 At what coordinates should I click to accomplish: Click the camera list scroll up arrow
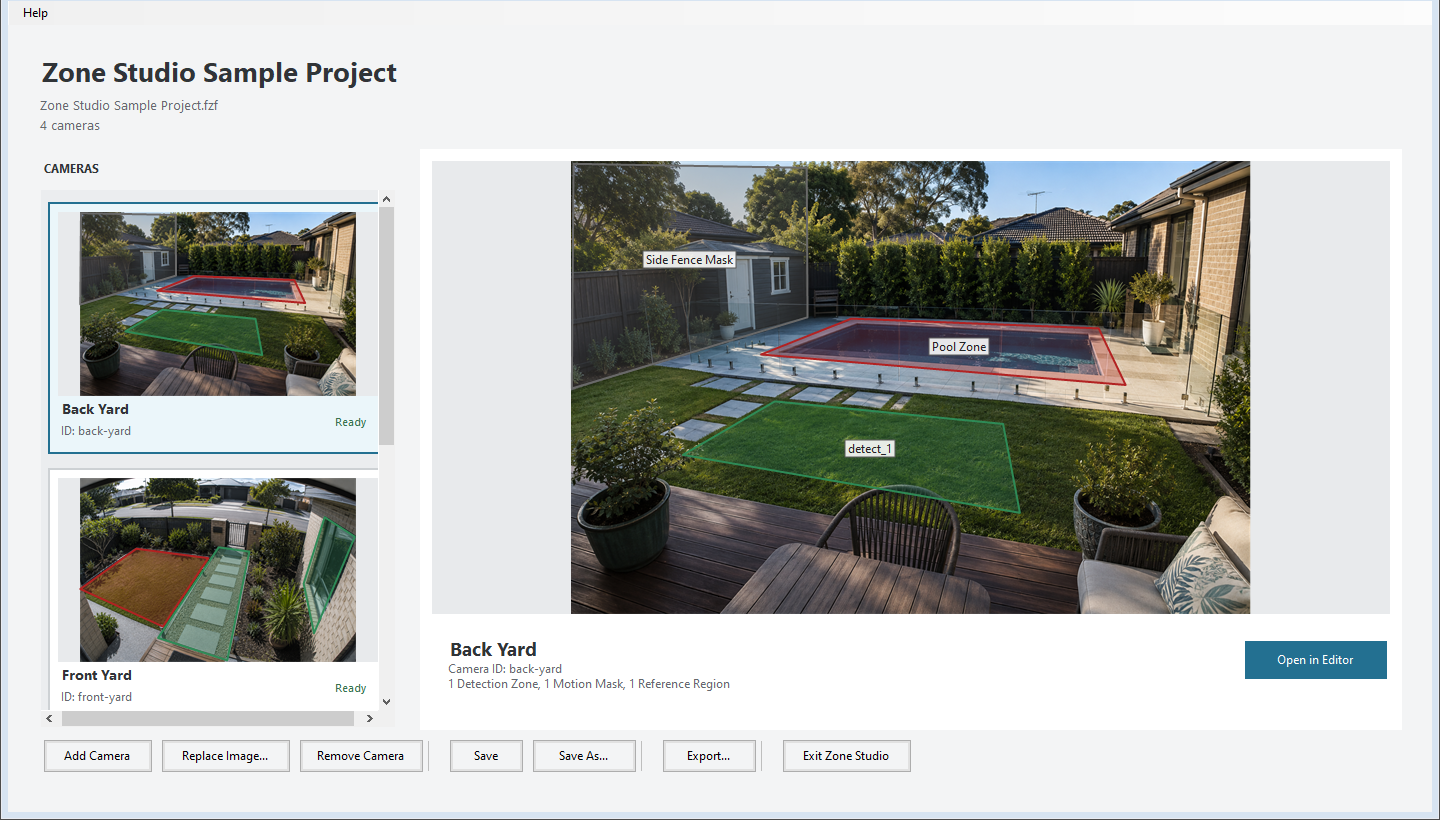pos(387,198)
